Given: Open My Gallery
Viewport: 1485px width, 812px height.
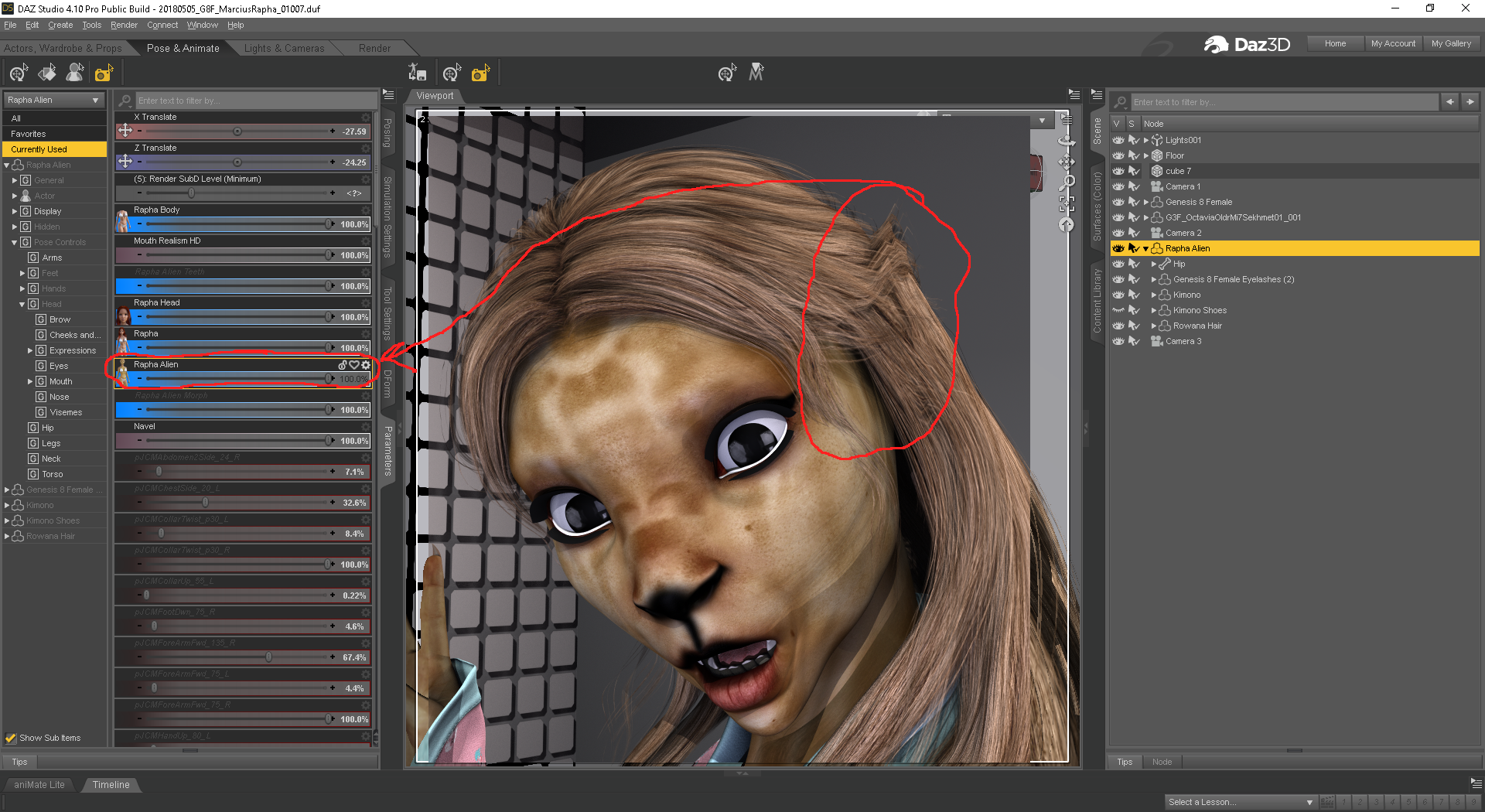Looking at the screenshot, I should 1451,43.
